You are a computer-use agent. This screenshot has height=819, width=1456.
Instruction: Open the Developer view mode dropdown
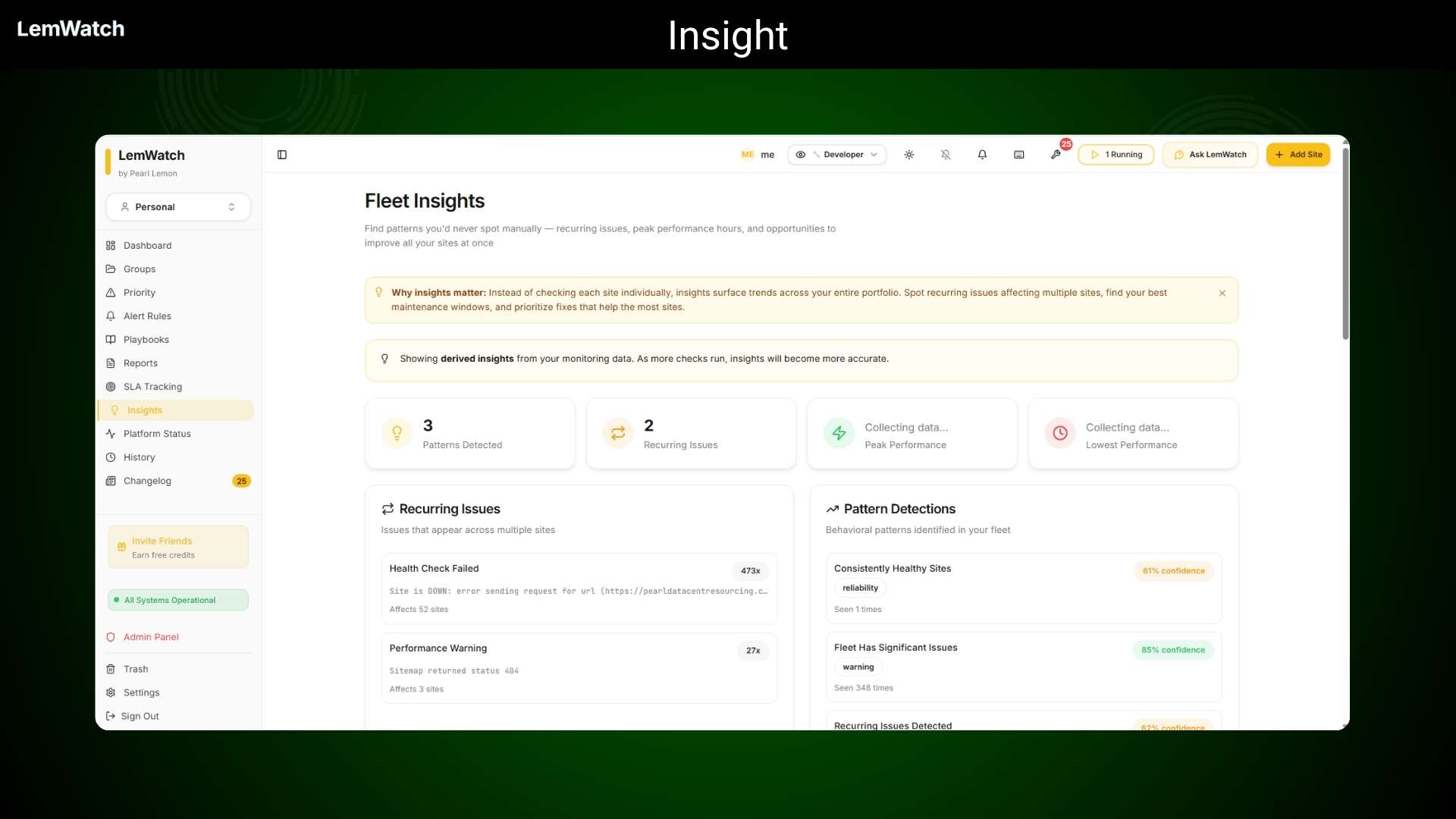point(837,155)
